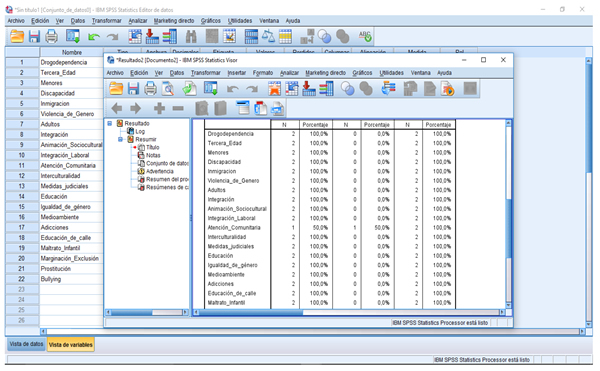Open Ayuda menu in Data Editor
Screen dimensions: 600x371
point(293,21)
